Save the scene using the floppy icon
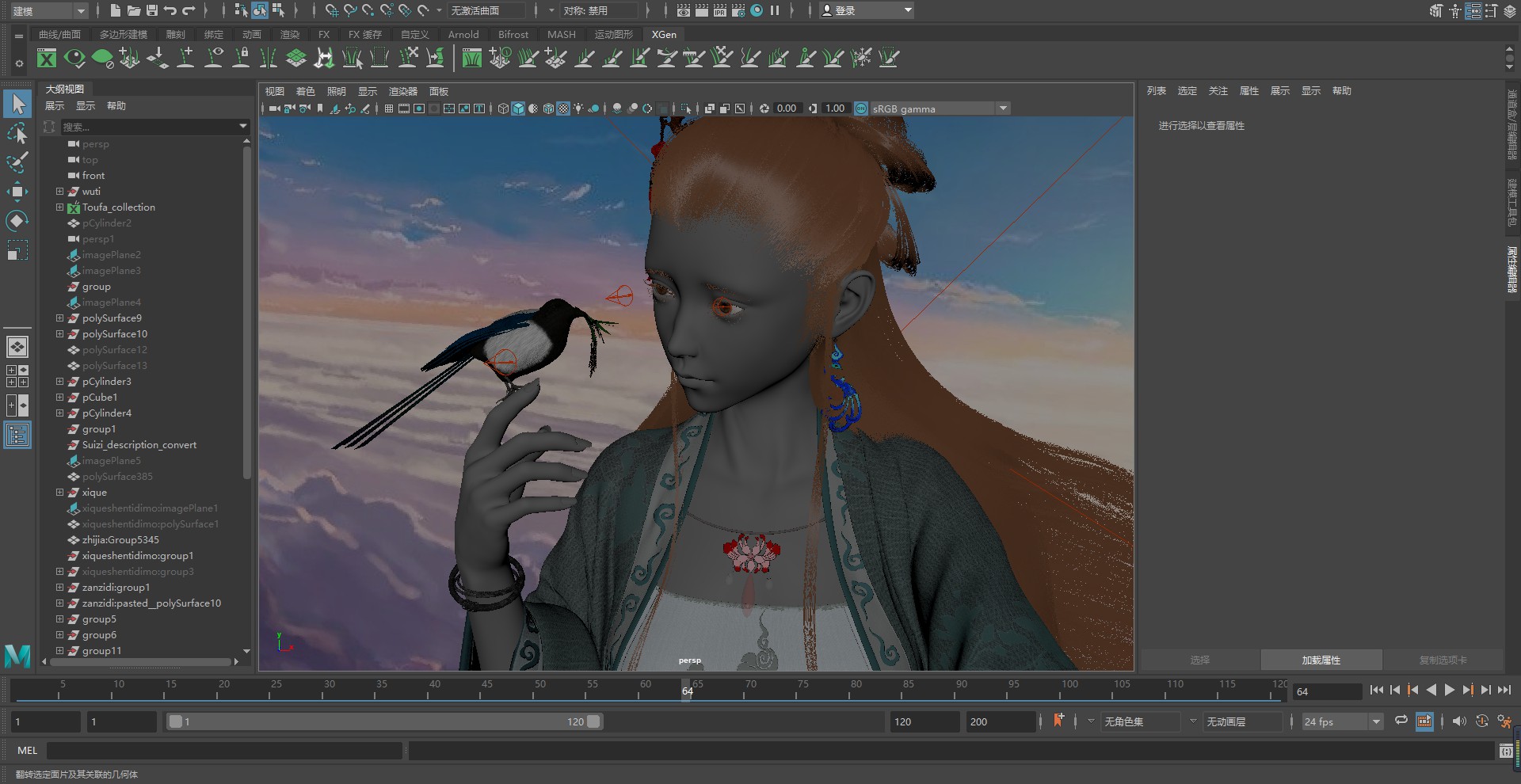This screenshot has width=1521, height=784. pos(151,10)
